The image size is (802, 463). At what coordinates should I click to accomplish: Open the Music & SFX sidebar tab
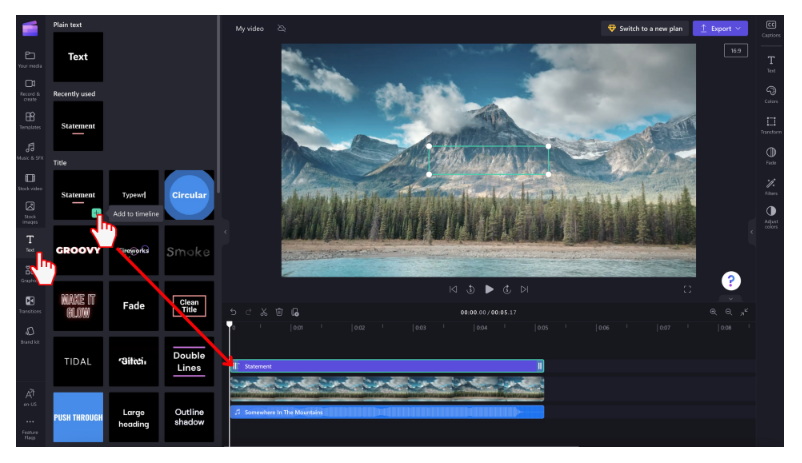[30, 151]
